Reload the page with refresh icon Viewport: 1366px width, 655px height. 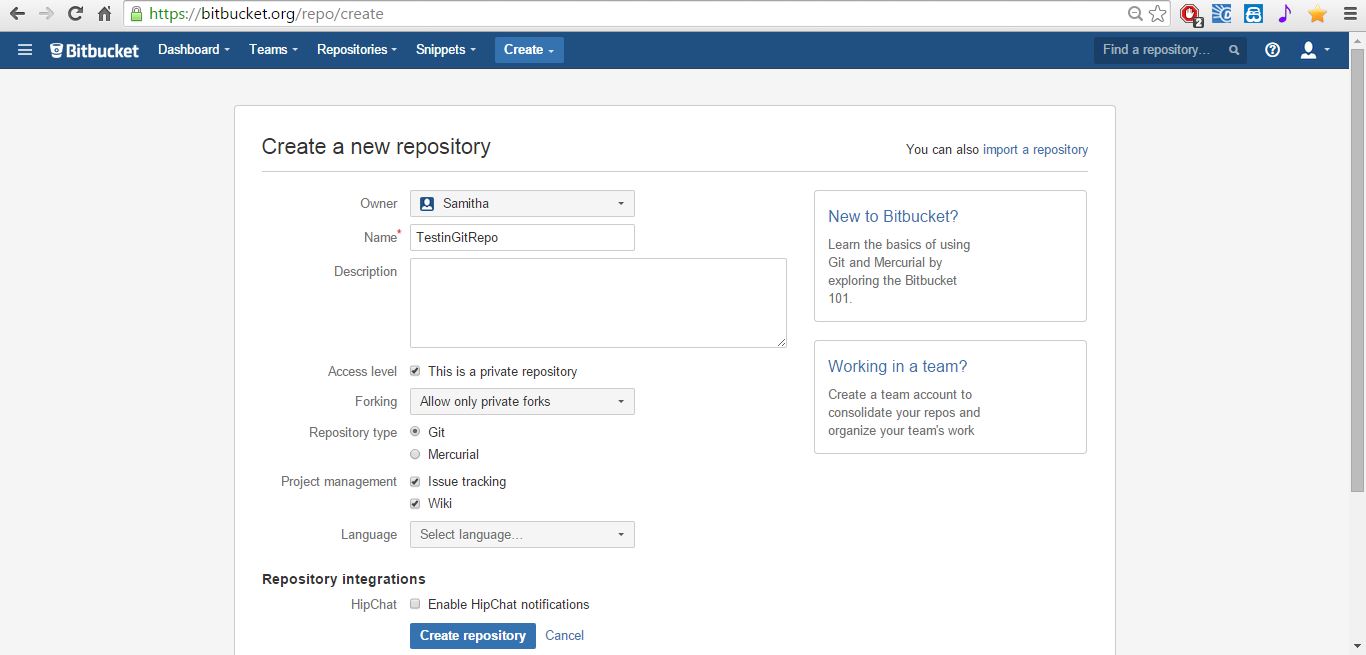[x=75, y=14]
